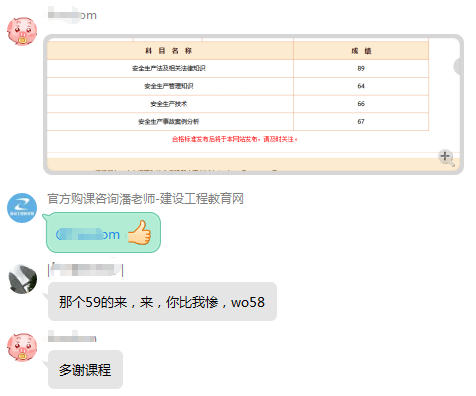Enlarge the image with magnifier plus icon
476x396 pixels.
click(x=447, y=157)
